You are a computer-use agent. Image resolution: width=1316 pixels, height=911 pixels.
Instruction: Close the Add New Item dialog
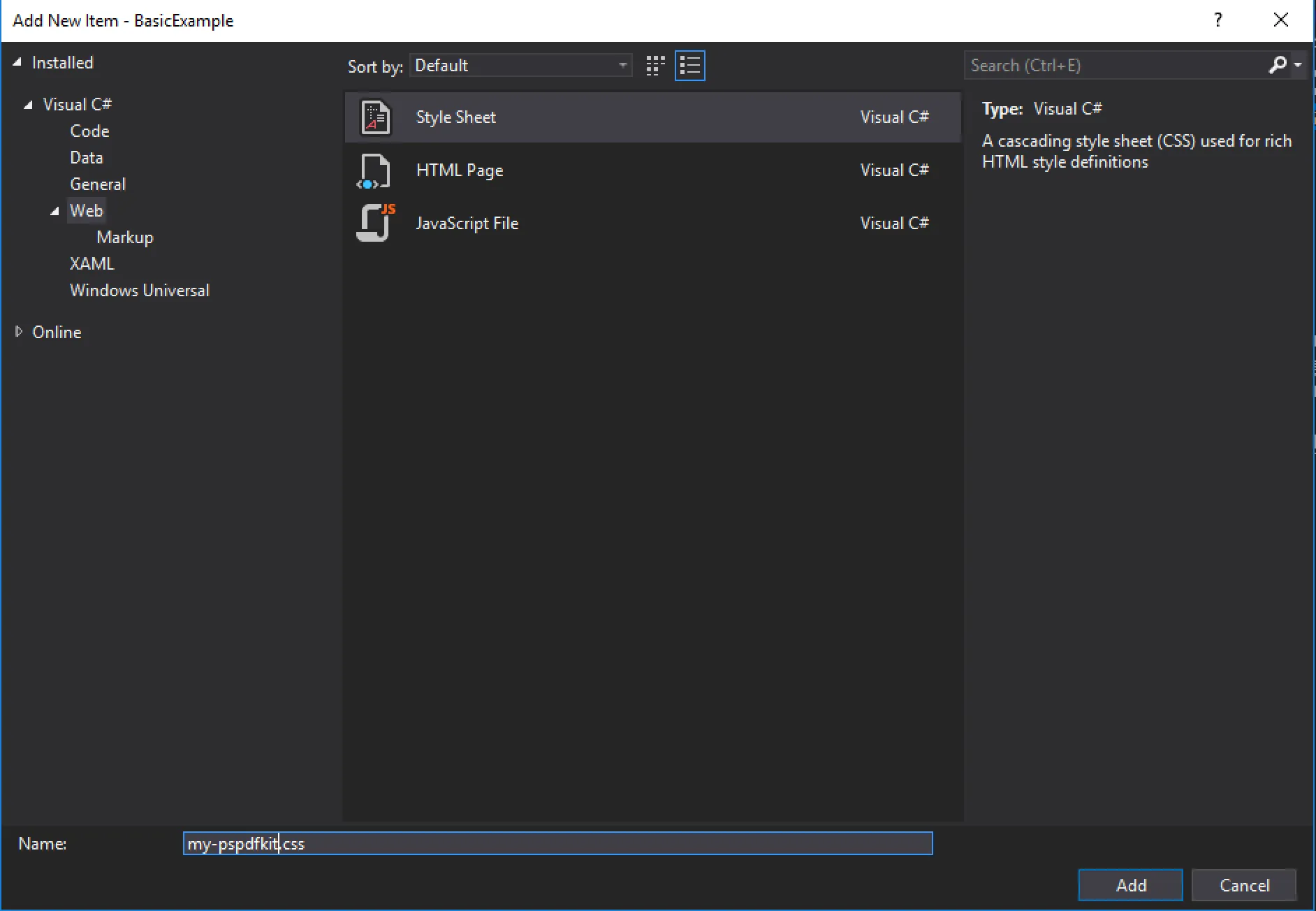pyautogui.click(x=1281, y=20)
